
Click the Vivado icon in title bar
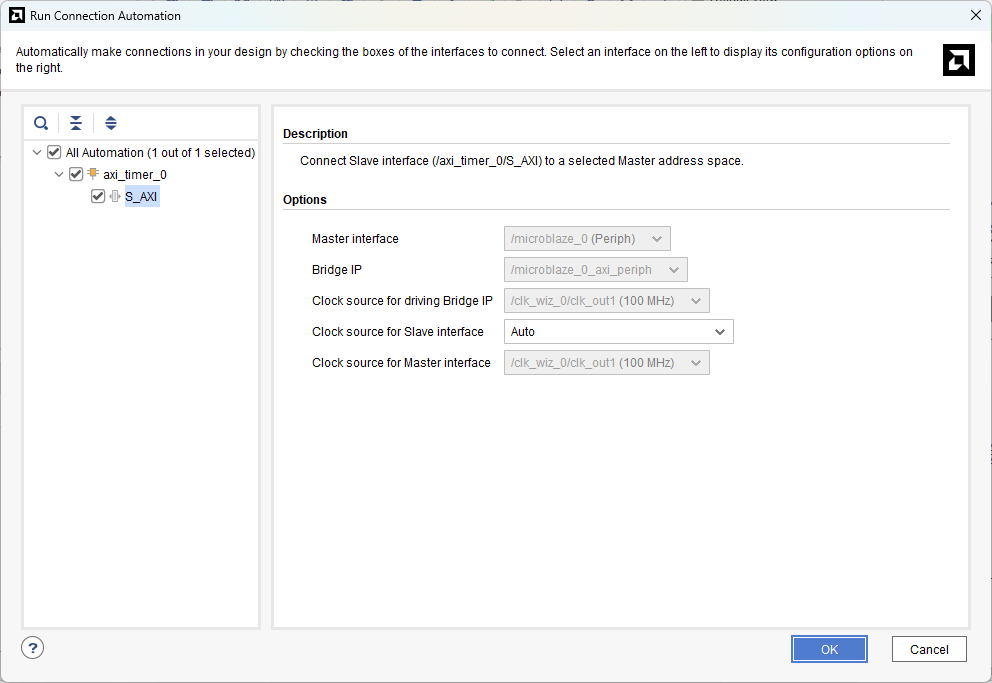(17, 15)
